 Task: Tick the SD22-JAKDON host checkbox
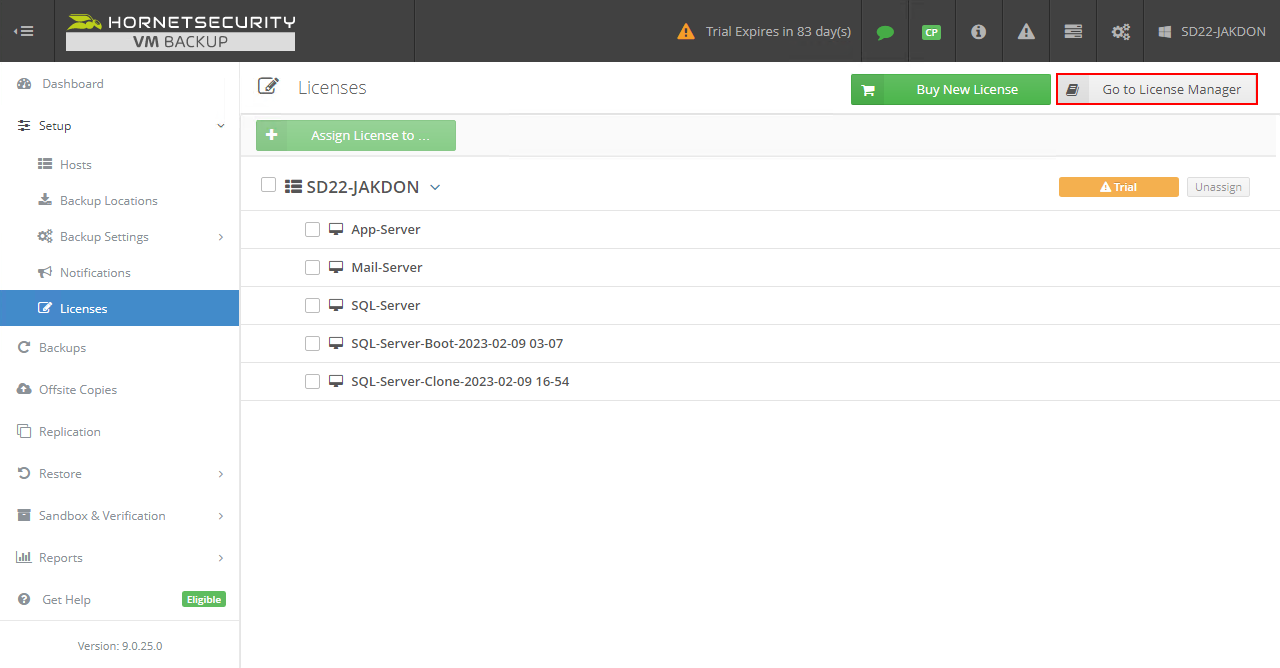click(x=268, y=185)
